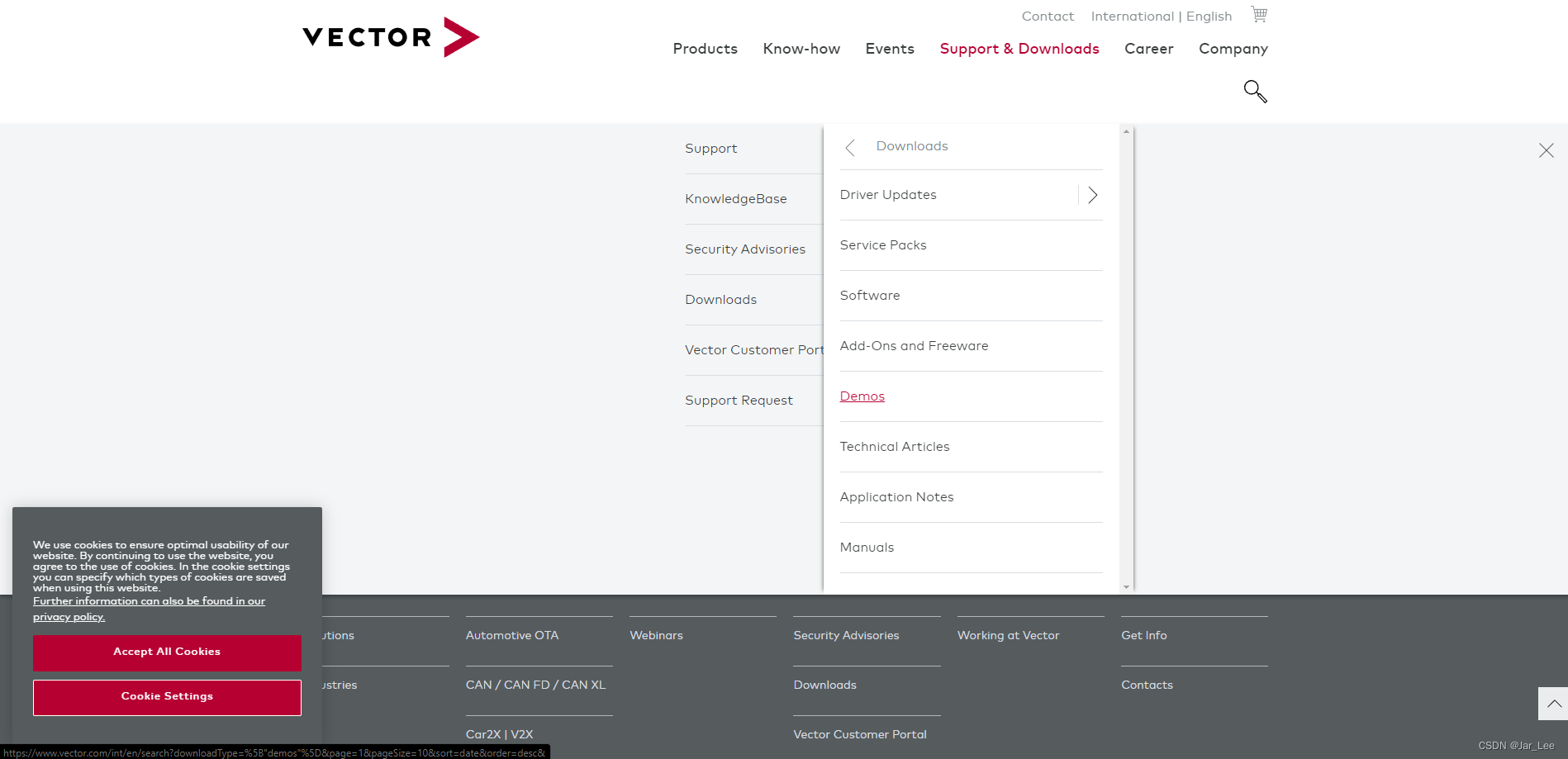Click footer Contacts link
This screenshot has width=1568, height=759.
1147,685
